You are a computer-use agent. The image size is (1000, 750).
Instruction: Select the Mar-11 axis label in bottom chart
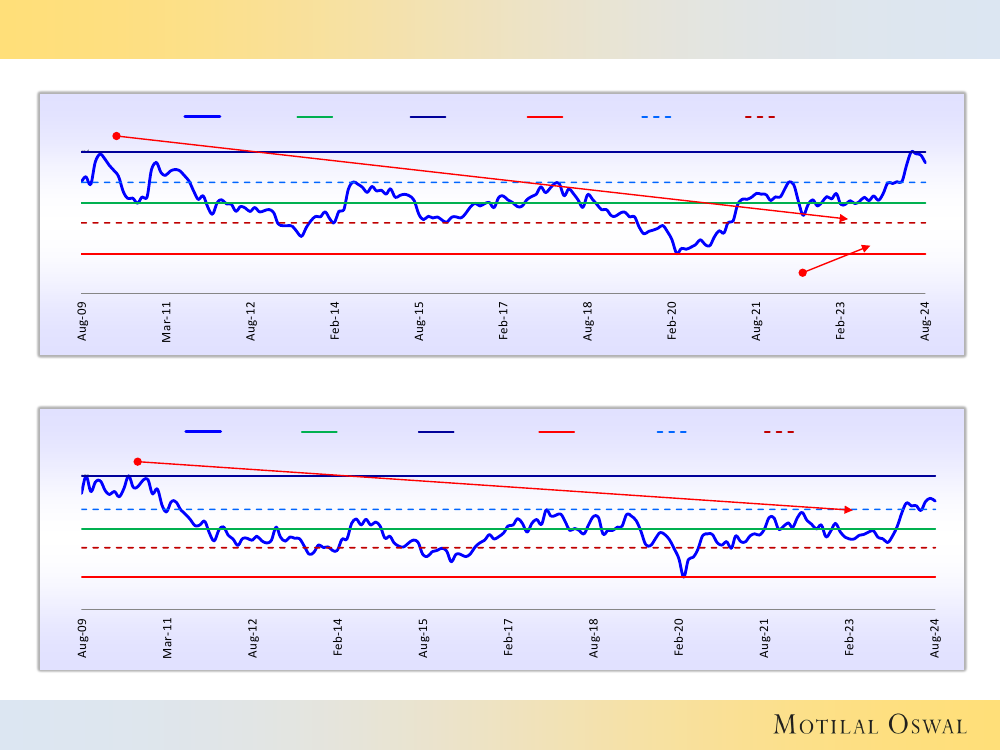click(x=168, y=638)
